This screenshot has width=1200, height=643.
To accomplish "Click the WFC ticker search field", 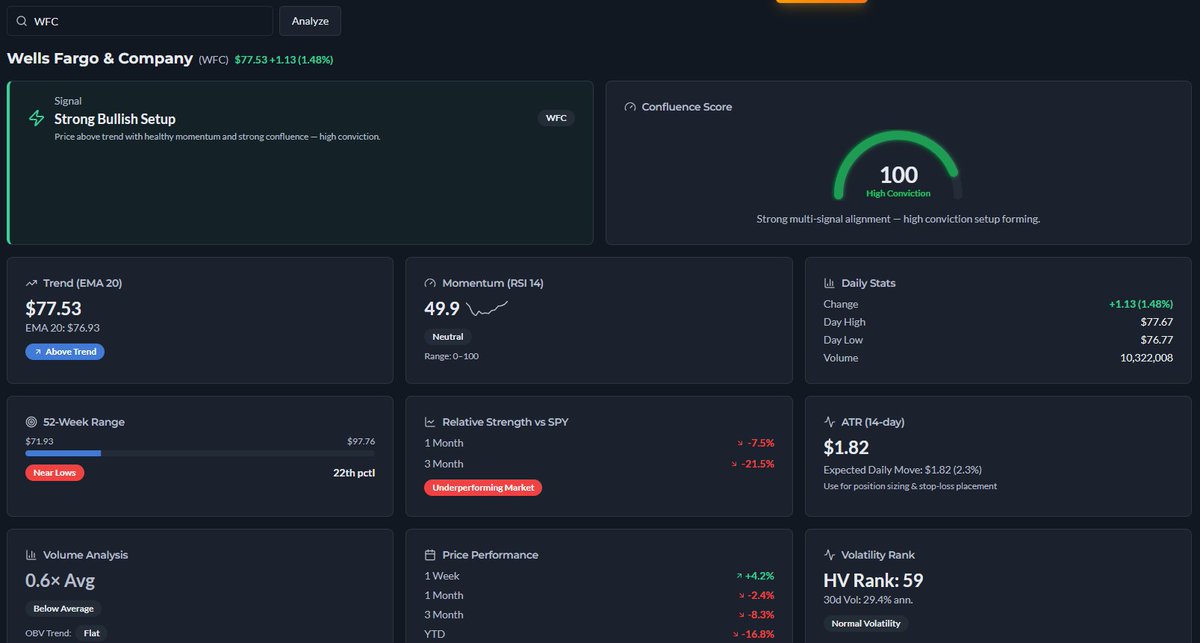I will (x=140, y=21).
